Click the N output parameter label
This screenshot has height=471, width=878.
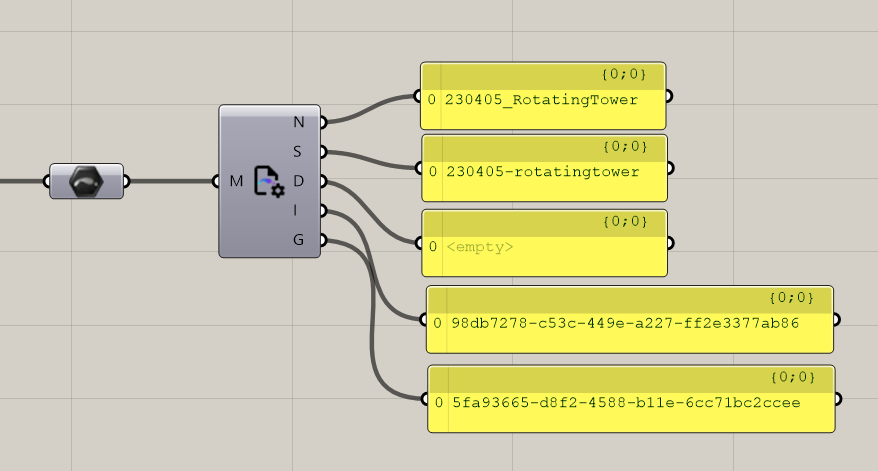[299, 122]
